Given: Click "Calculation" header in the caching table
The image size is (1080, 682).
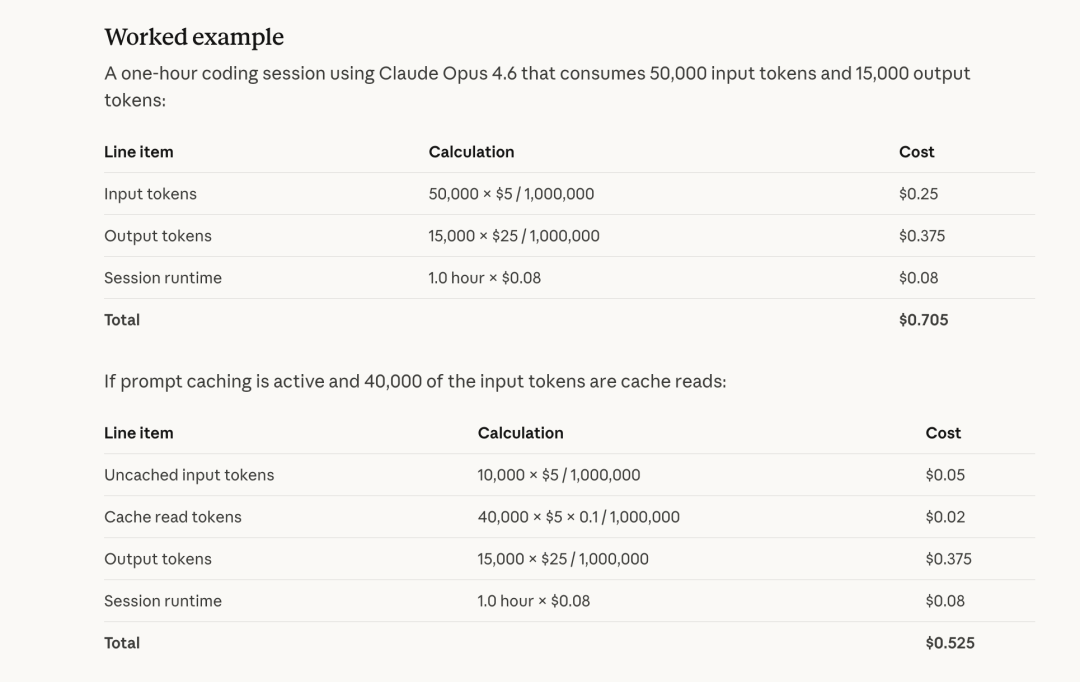Looking at the screenshot, I should coord(520,433).
